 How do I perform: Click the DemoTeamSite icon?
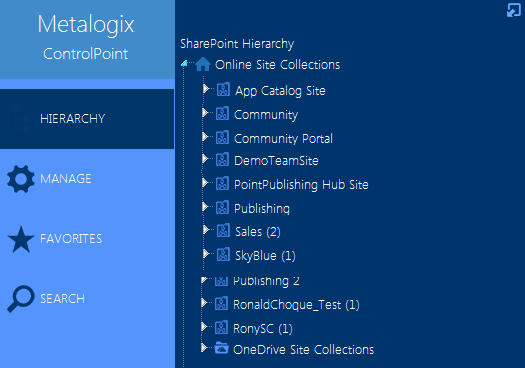(222, 159)
